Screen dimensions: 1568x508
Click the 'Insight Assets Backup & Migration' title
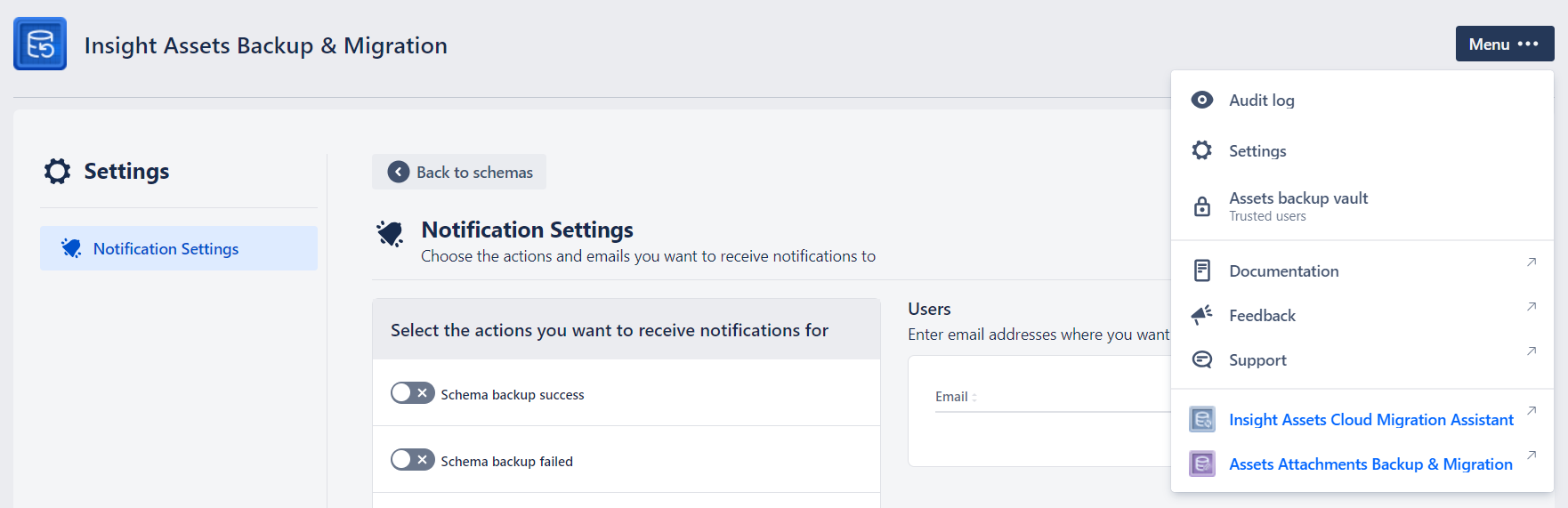266,45
